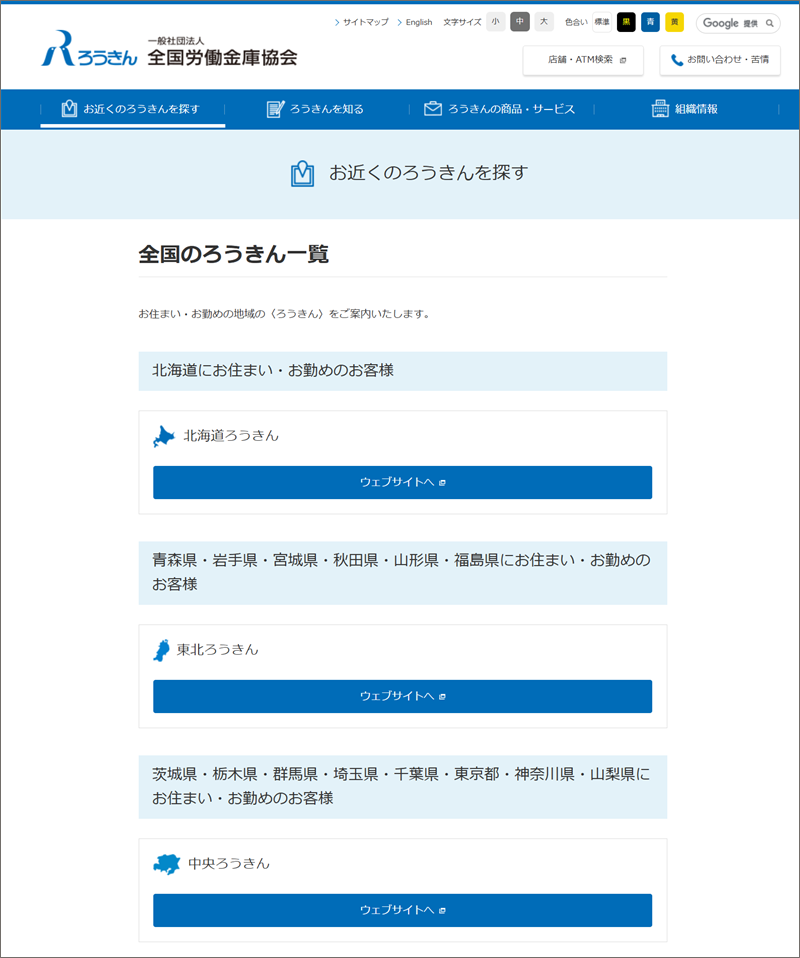Click the Google search input field
800x958 pixels.
[x=730, y=23]
